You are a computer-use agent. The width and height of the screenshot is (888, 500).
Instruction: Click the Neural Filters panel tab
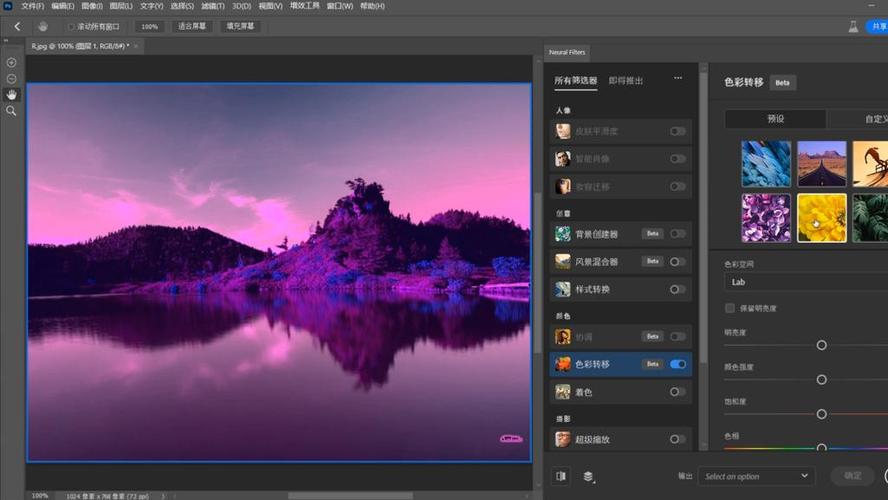567,52
